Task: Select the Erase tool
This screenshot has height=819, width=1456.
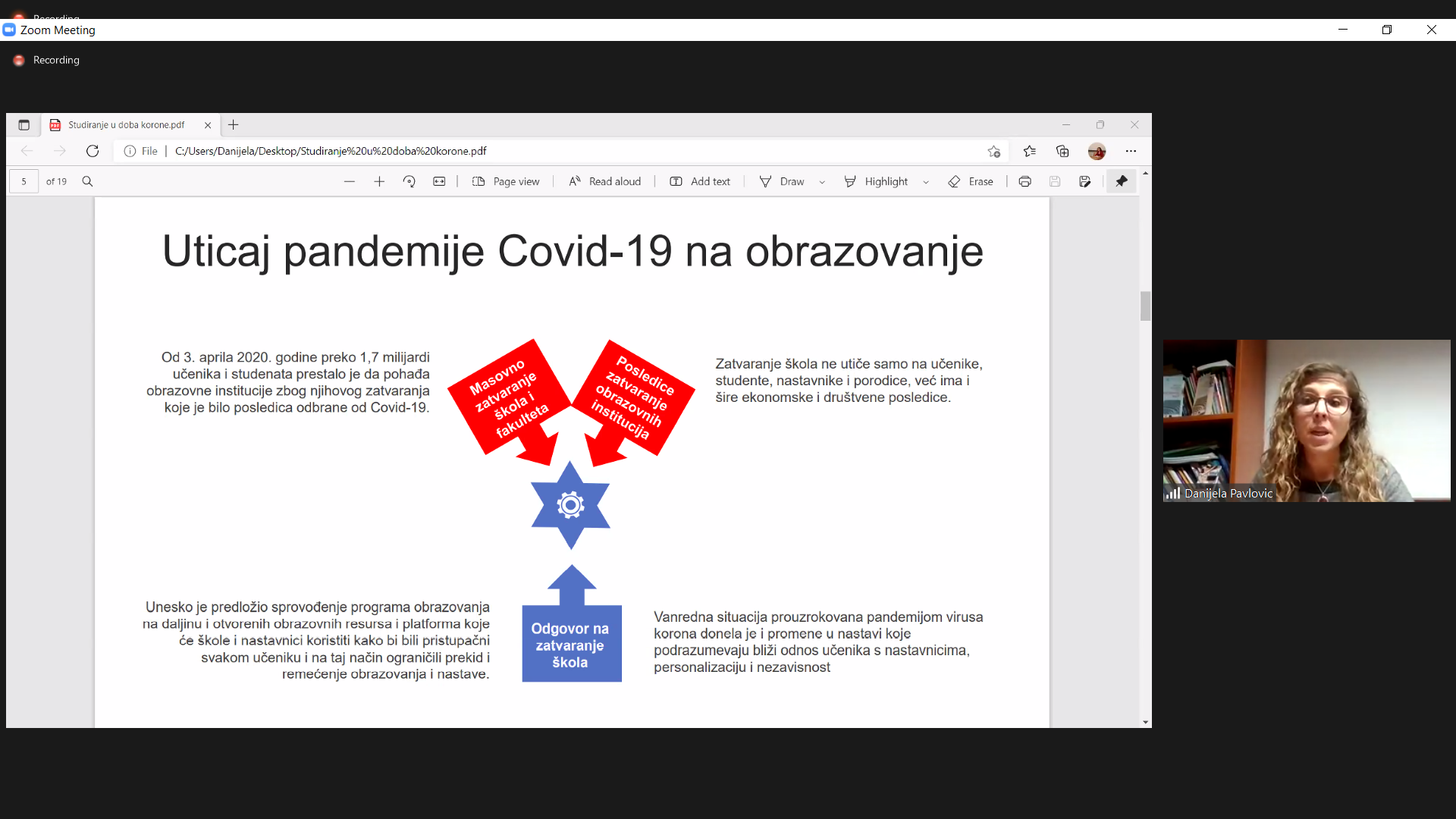Action: tap(971, 181)
